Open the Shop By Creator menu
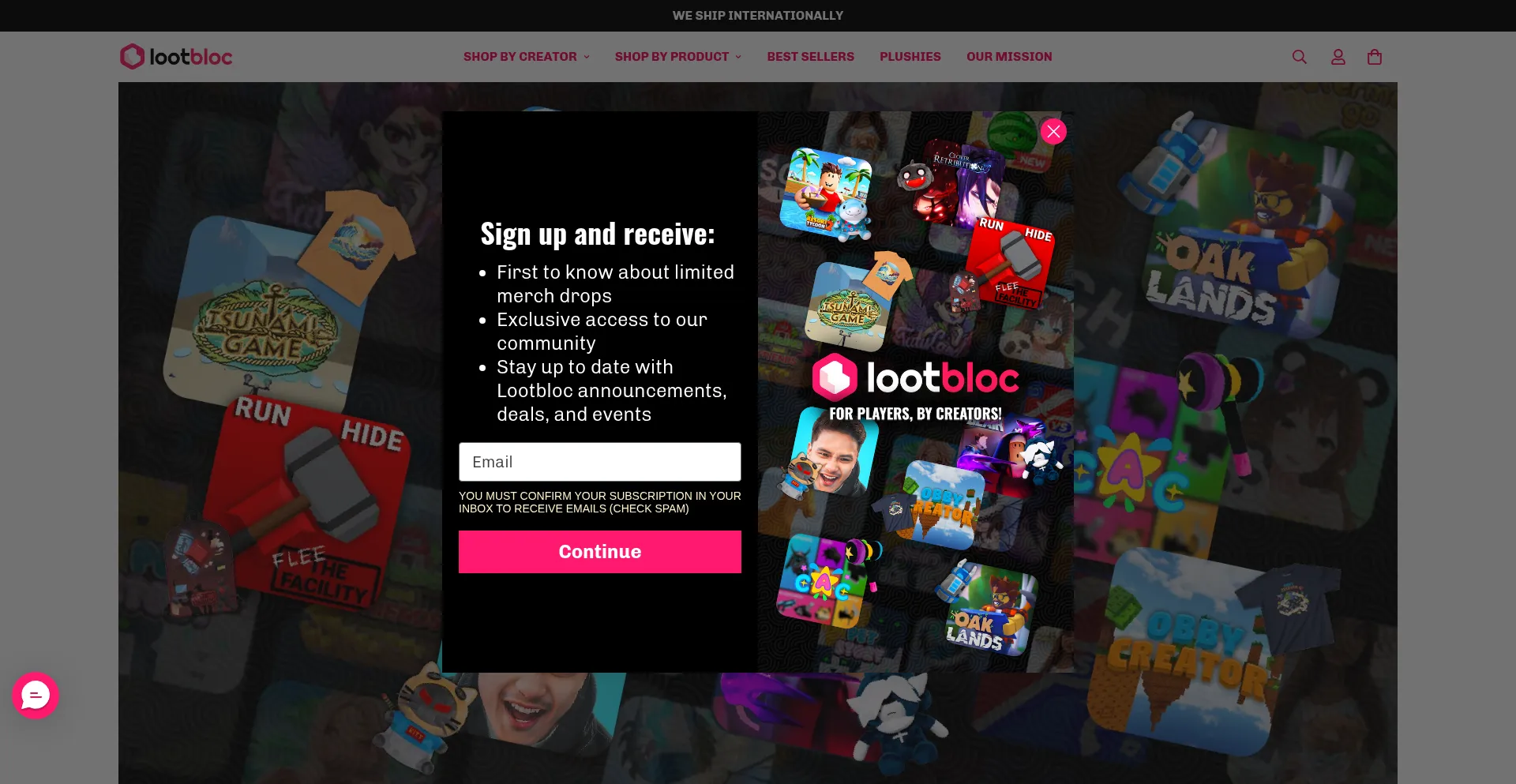The height and width of the screenshot is (784, 1516). click(x=527, y=57)
